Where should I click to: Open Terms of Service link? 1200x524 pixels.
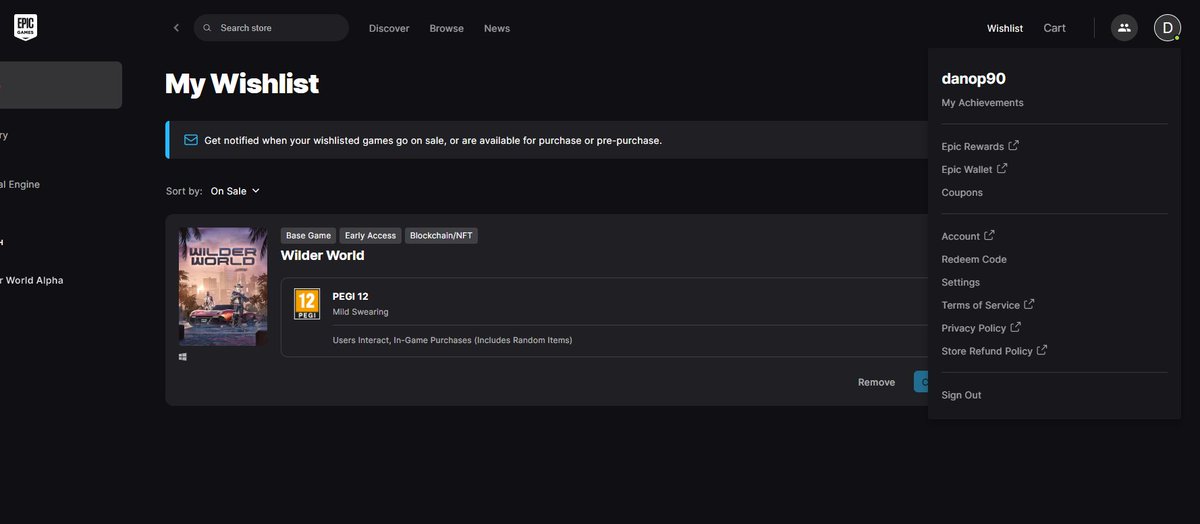(x=981, y=306)
